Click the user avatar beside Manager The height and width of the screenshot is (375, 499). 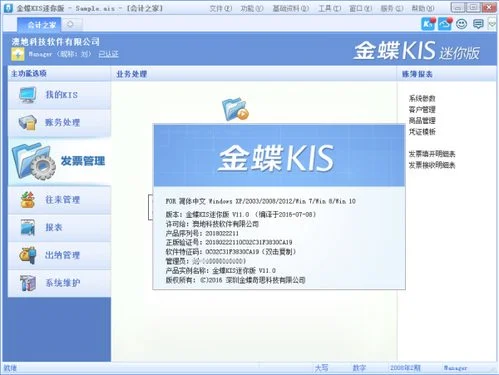coord(18,54)
